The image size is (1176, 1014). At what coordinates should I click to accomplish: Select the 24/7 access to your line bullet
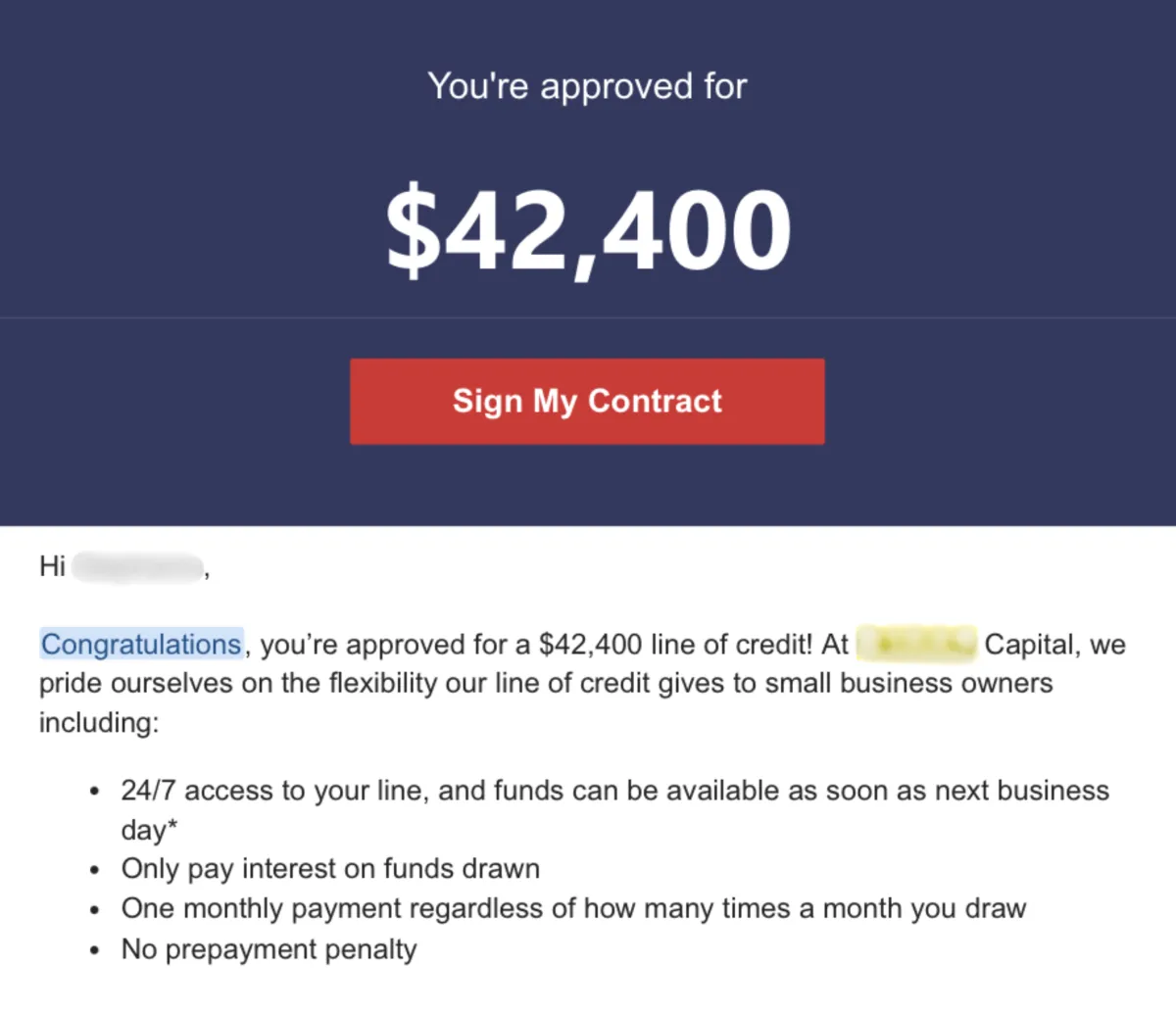pyautogui.click(x=615, y=810)
